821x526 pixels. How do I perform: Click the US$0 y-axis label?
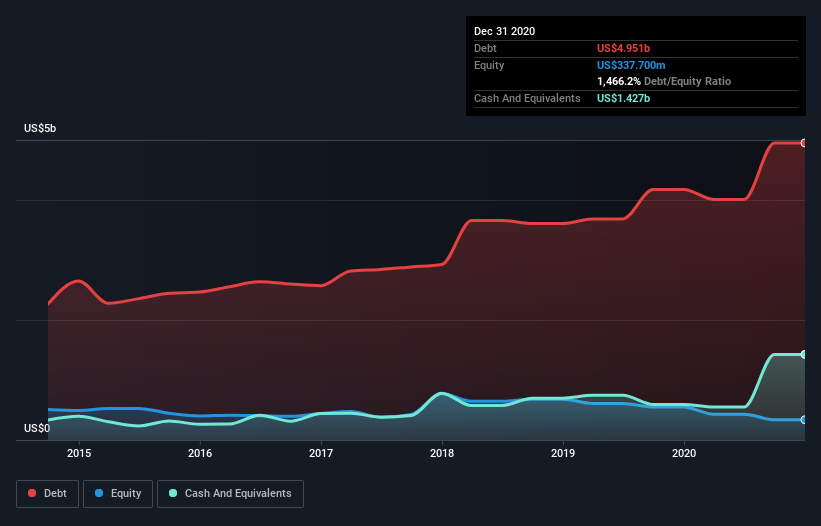pos(37,428)
